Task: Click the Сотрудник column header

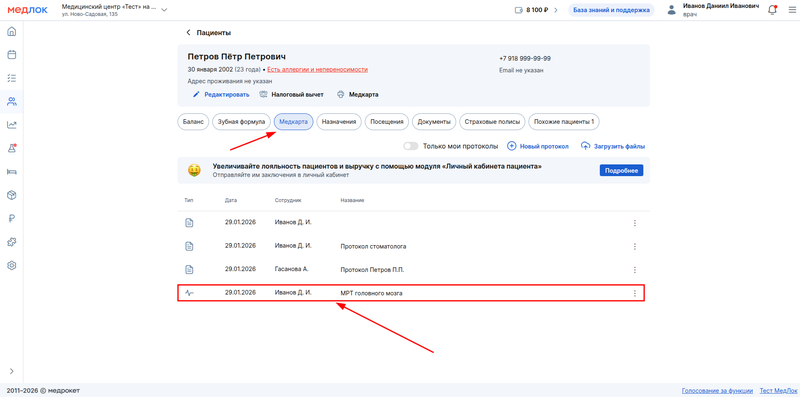Action: tap(288, 201)
